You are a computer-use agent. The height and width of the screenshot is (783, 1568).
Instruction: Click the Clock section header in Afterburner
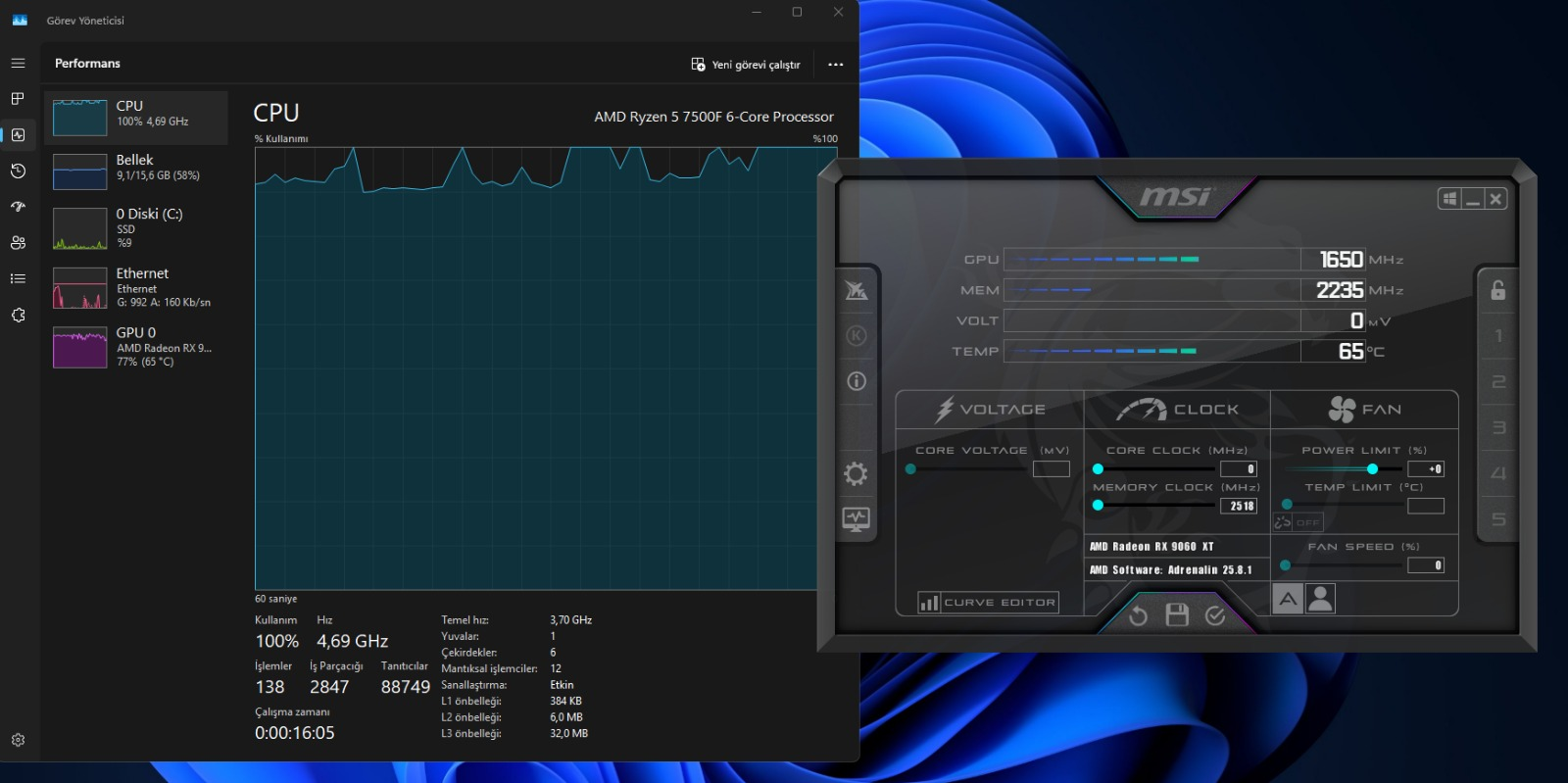click(1177, 410)
